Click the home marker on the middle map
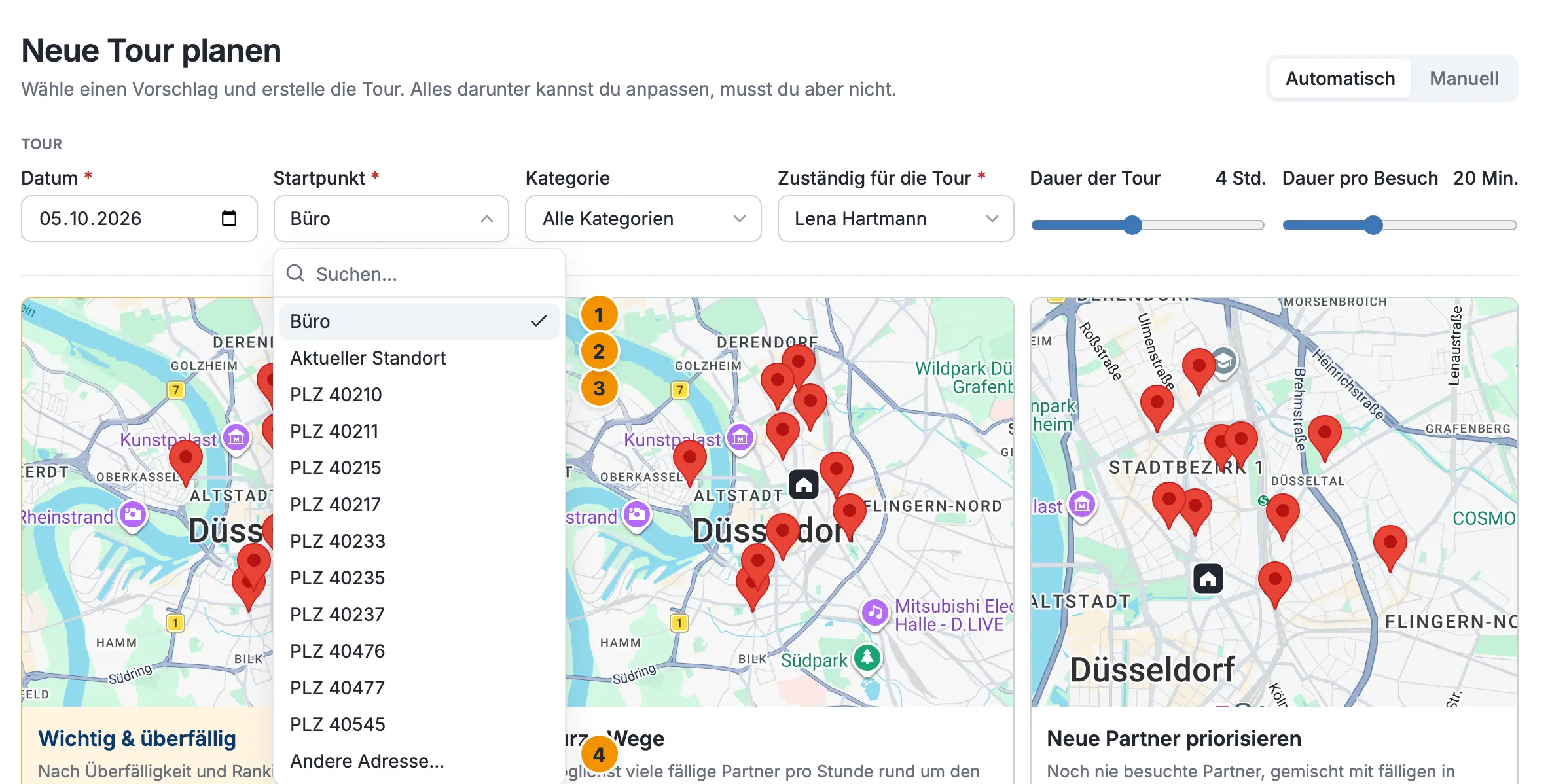The width and height of the screenshot is (1550, 784). click(804, 485)
